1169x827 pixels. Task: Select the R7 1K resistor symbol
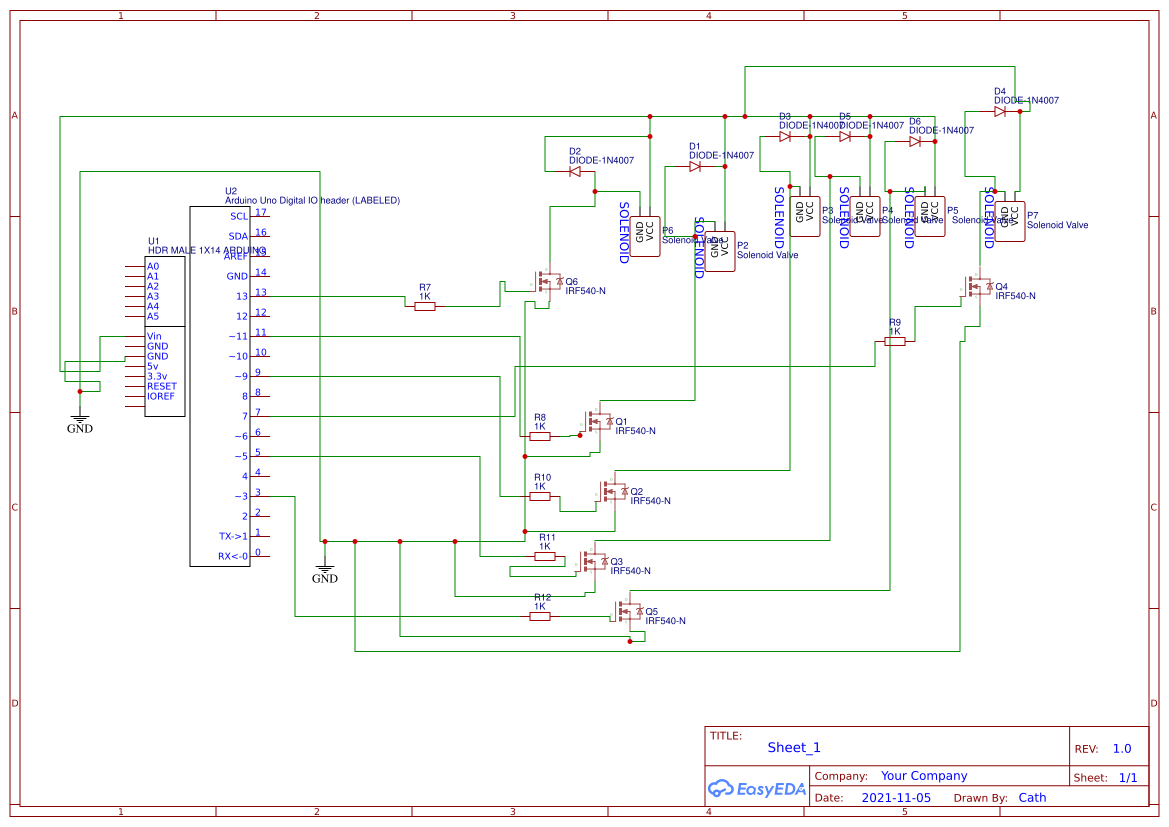(424, 306)
